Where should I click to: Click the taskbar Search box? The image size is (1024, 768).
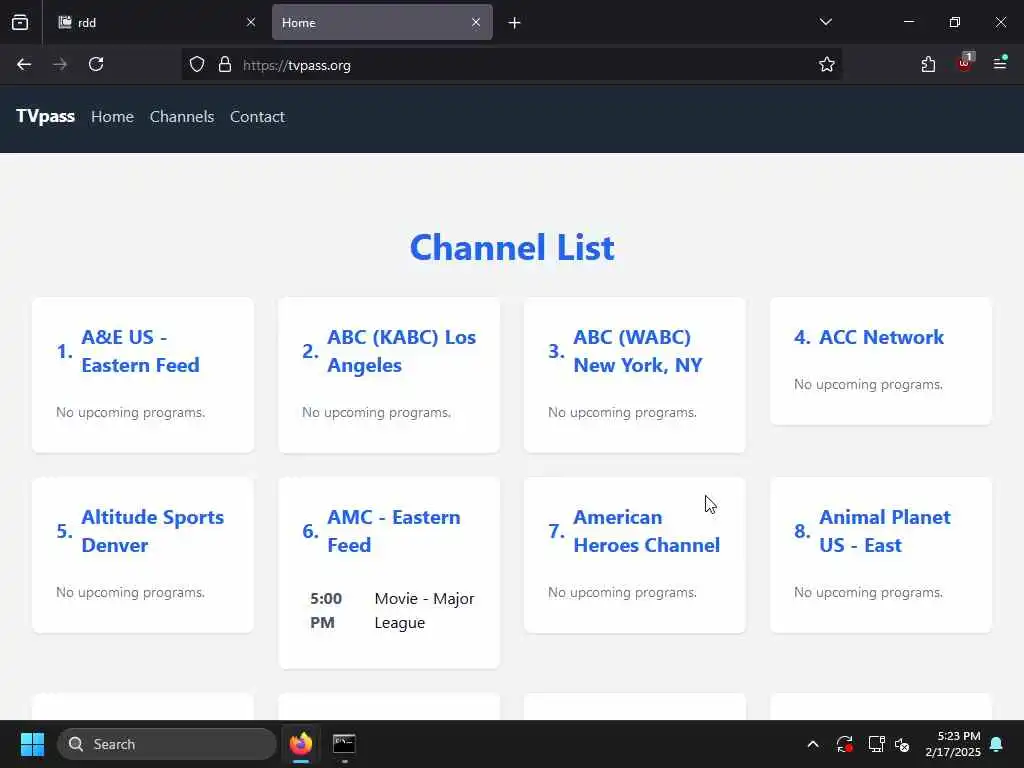tap(167, 744)
